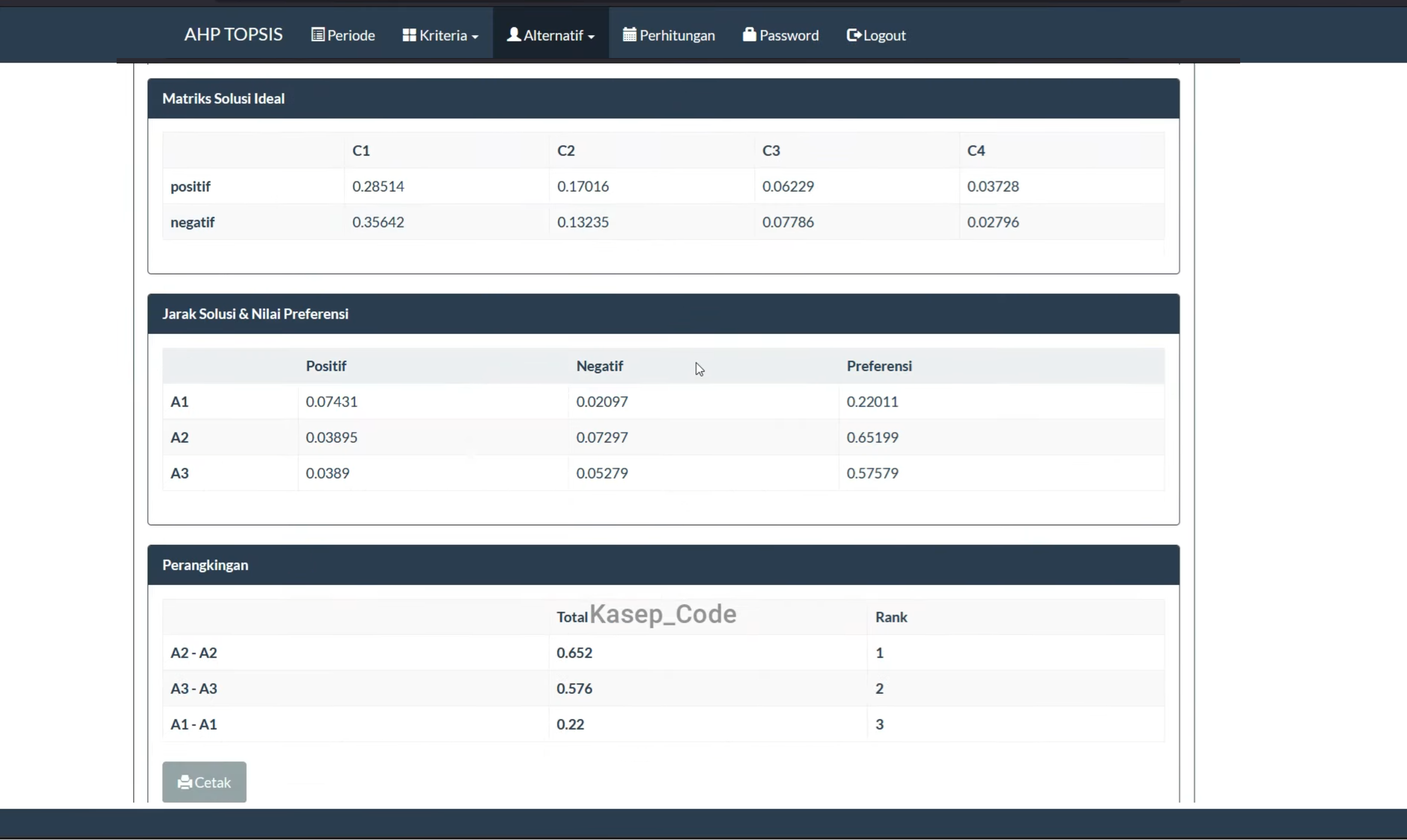Click the Matriks Solusi Ideal heading
Screen dimensions: 1407x840
click(x=224, y=98)
